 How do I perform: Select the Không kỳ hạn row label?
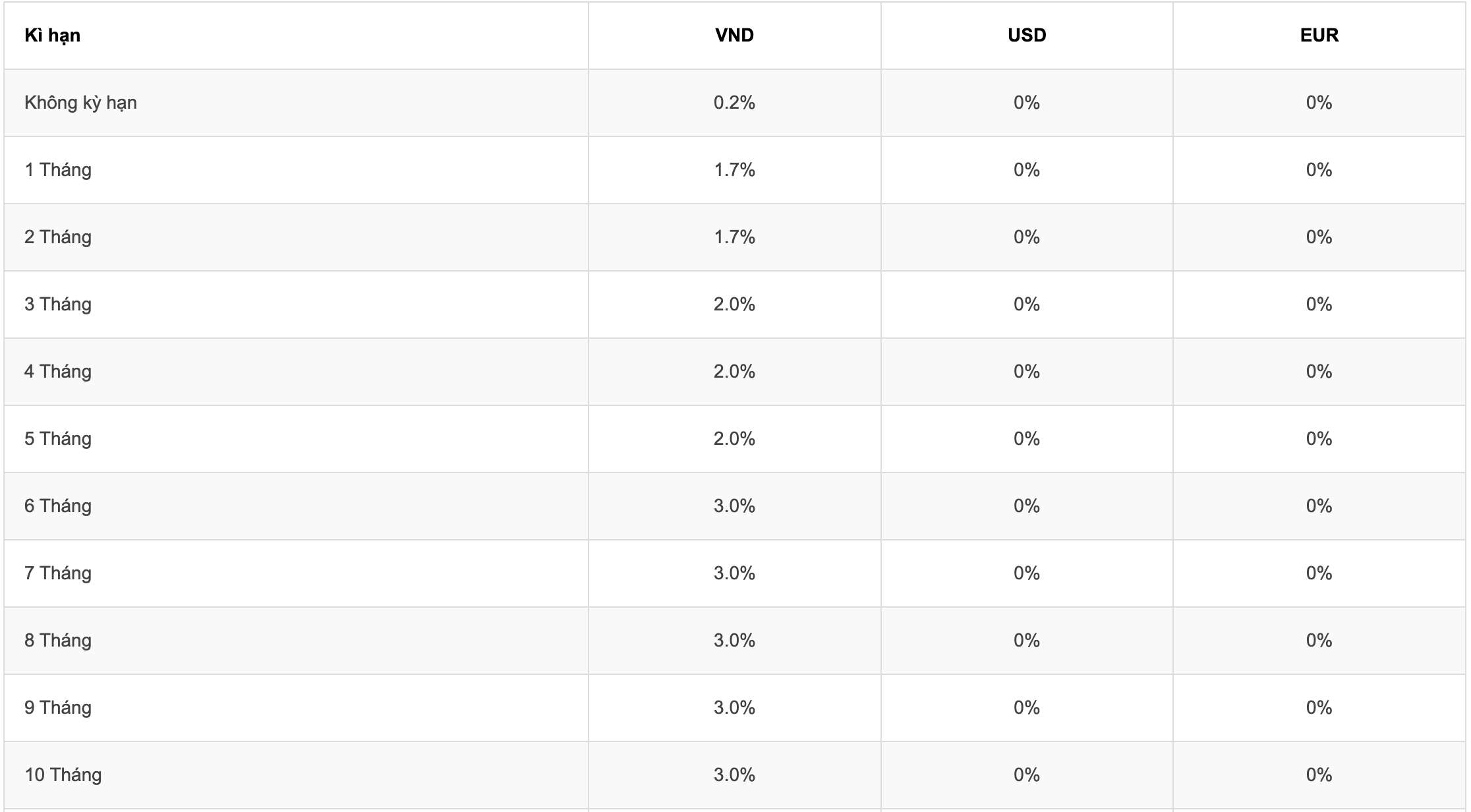(80, 103)
